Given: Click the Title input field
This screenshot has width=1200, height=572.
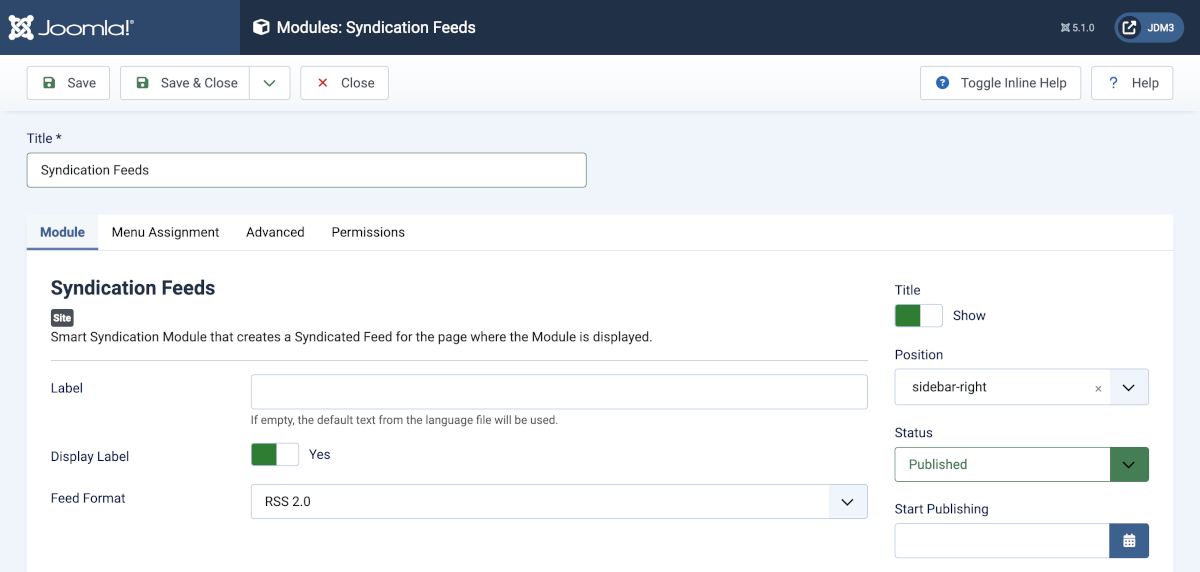Looking at the screenshot, I should point(306,170).
